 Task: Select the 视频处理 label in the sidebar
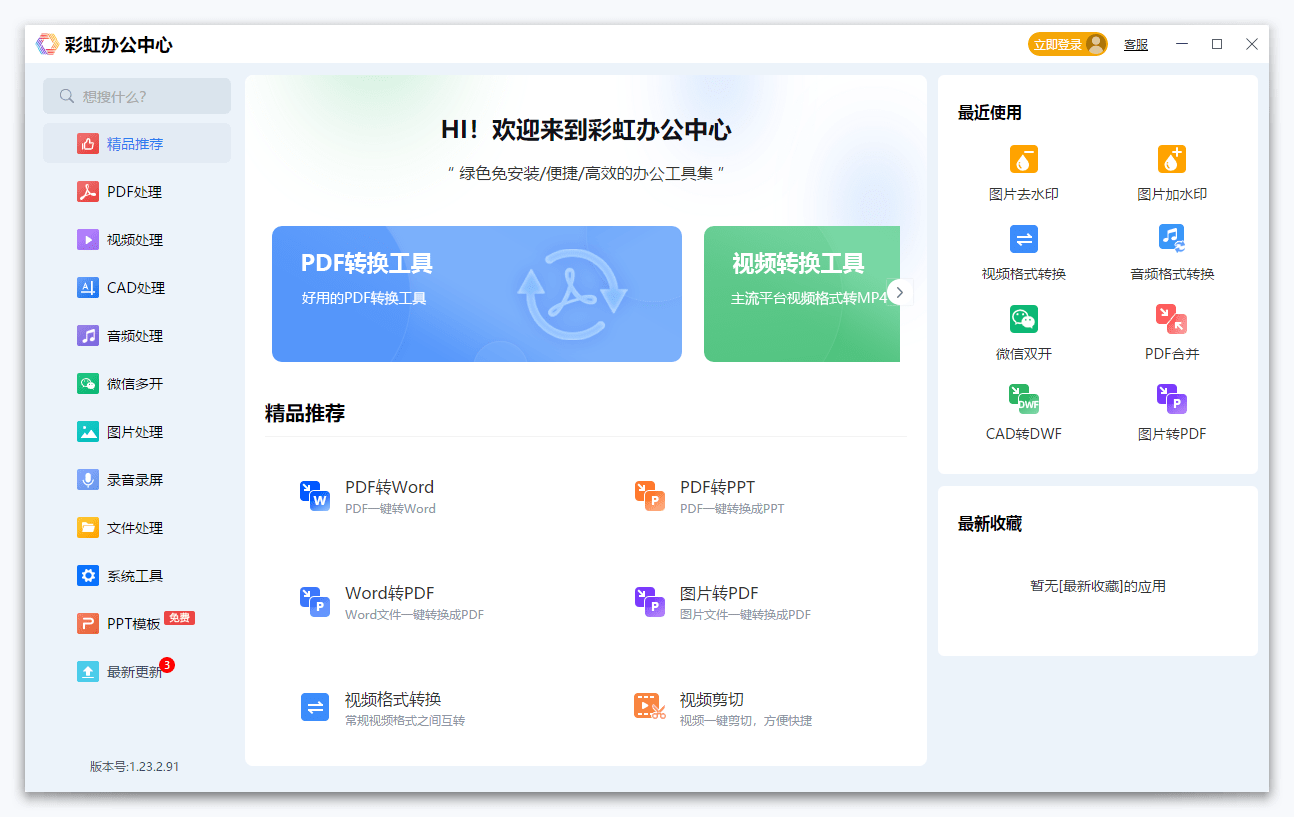point(135,240)
